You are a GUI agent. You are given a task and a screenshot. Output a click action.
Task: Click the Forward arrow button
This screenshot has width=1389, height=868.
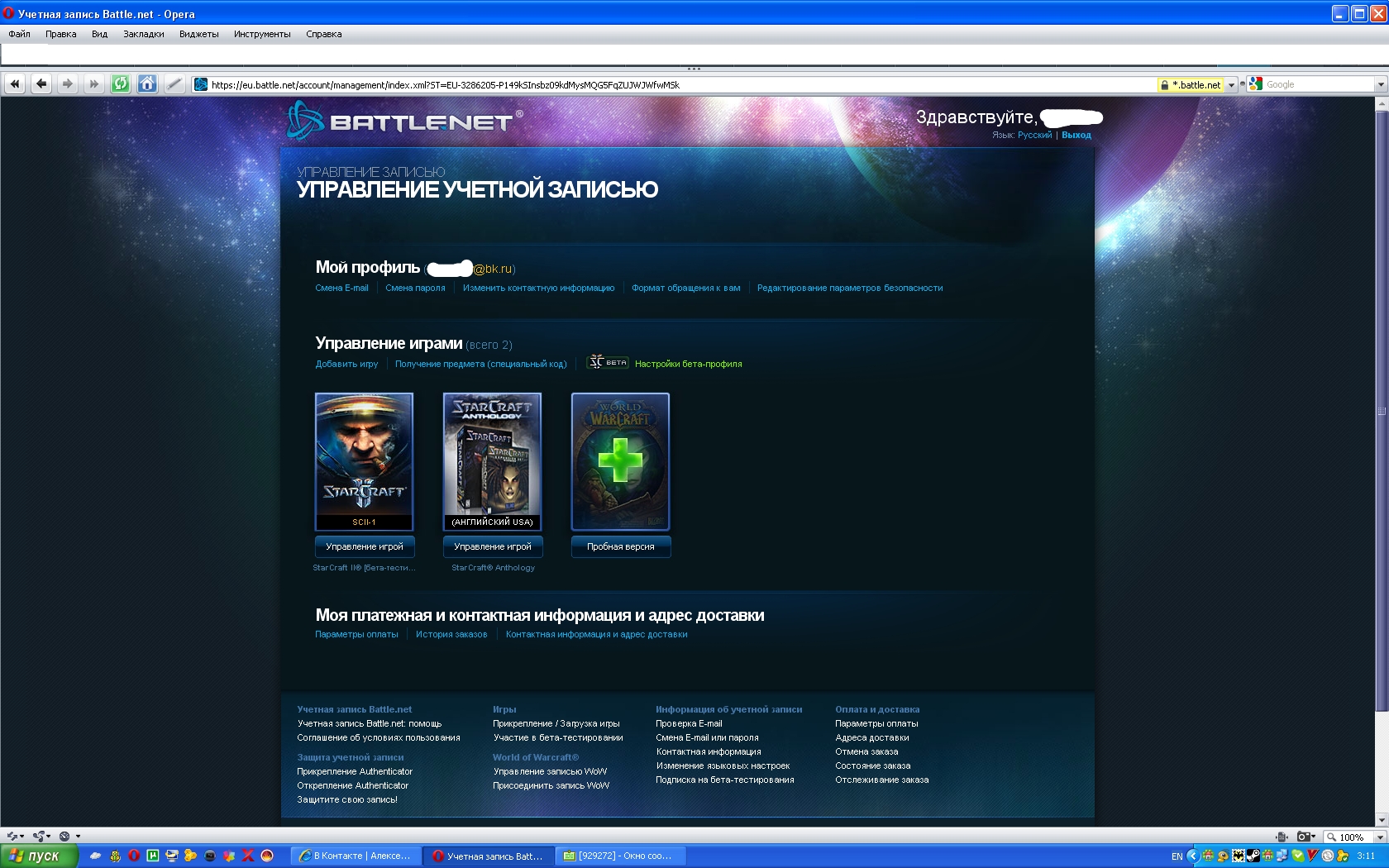click(x=68, y=83)
